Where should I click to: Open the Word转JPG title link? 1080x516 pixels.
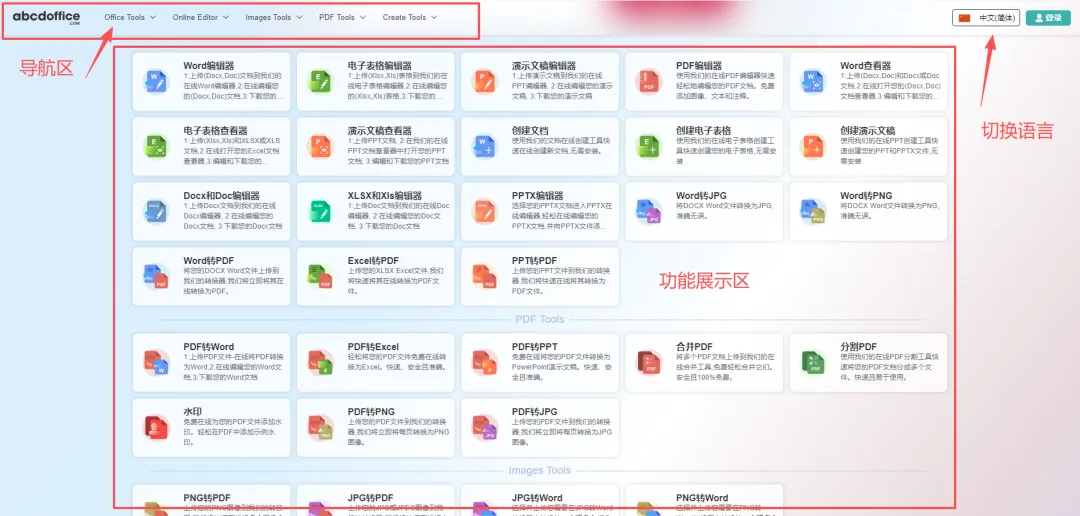tap(701, 196)
